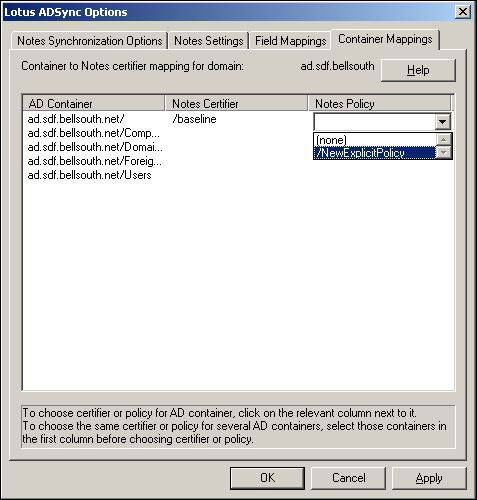This screenshot has height=500, width=477.
Task: Click the policy list scroll-down arrow
Action: click(444, 153)
